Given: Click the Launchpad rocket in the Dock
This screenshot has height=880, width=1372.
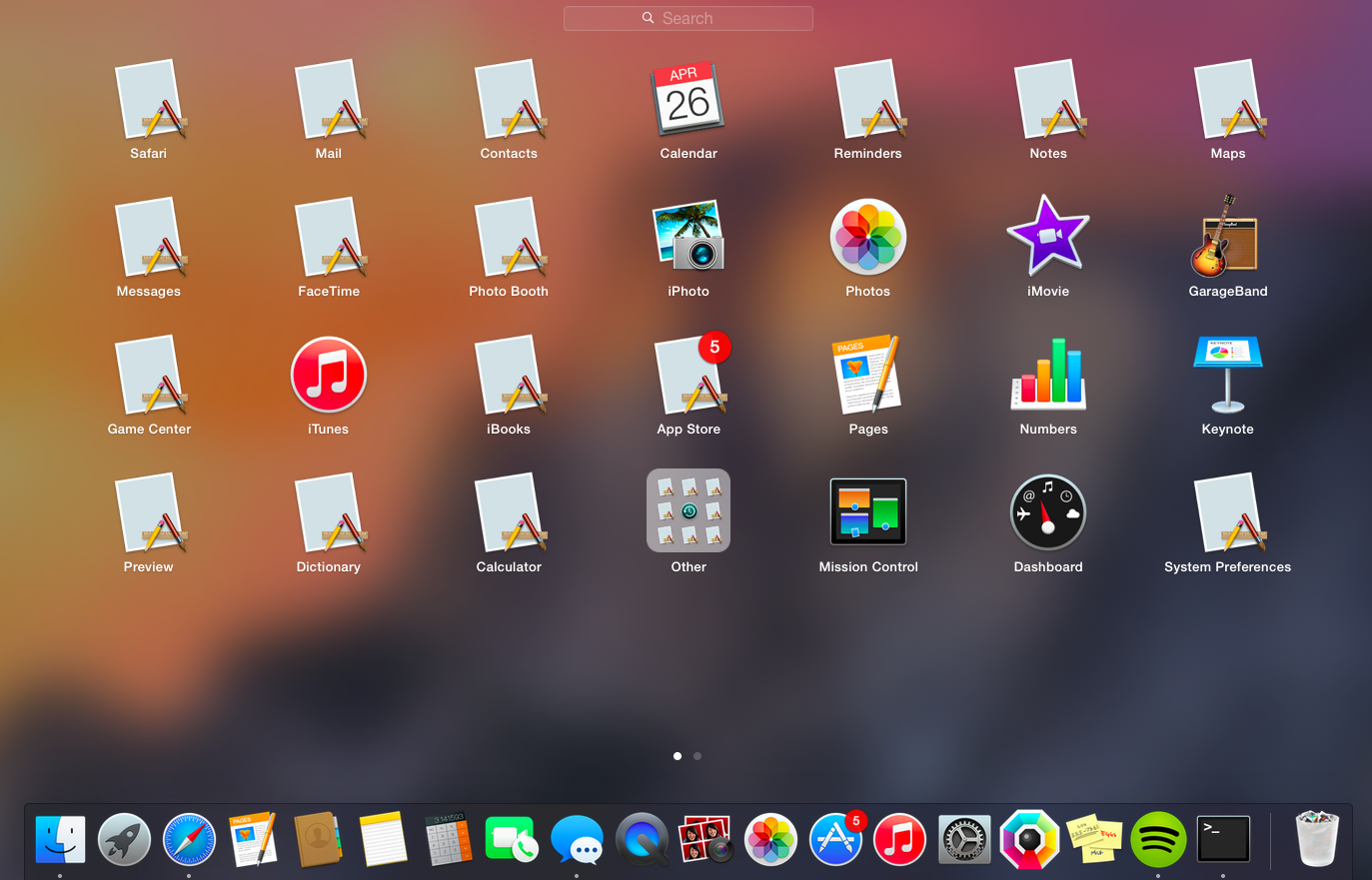Looking at the screenshot, I should click(125, 839).
